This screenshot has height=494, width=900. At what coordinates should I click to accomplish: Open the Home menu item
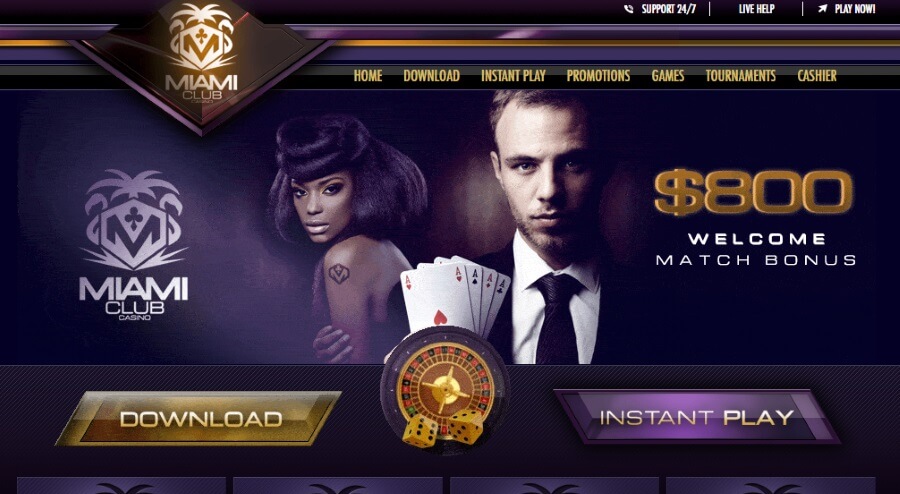point(368,76)
